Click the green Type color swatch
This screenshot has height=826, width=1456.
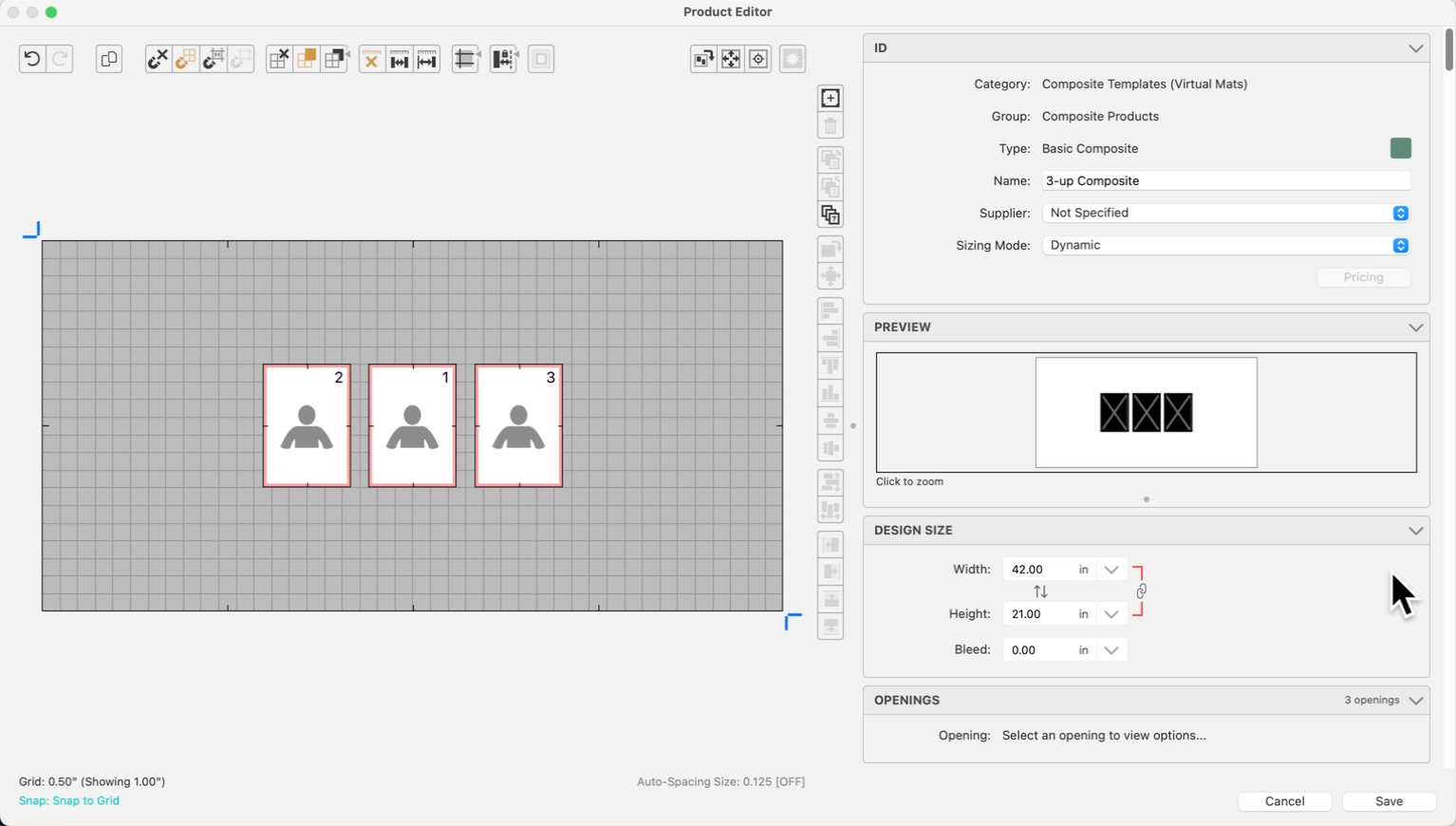click(1400, 148)
